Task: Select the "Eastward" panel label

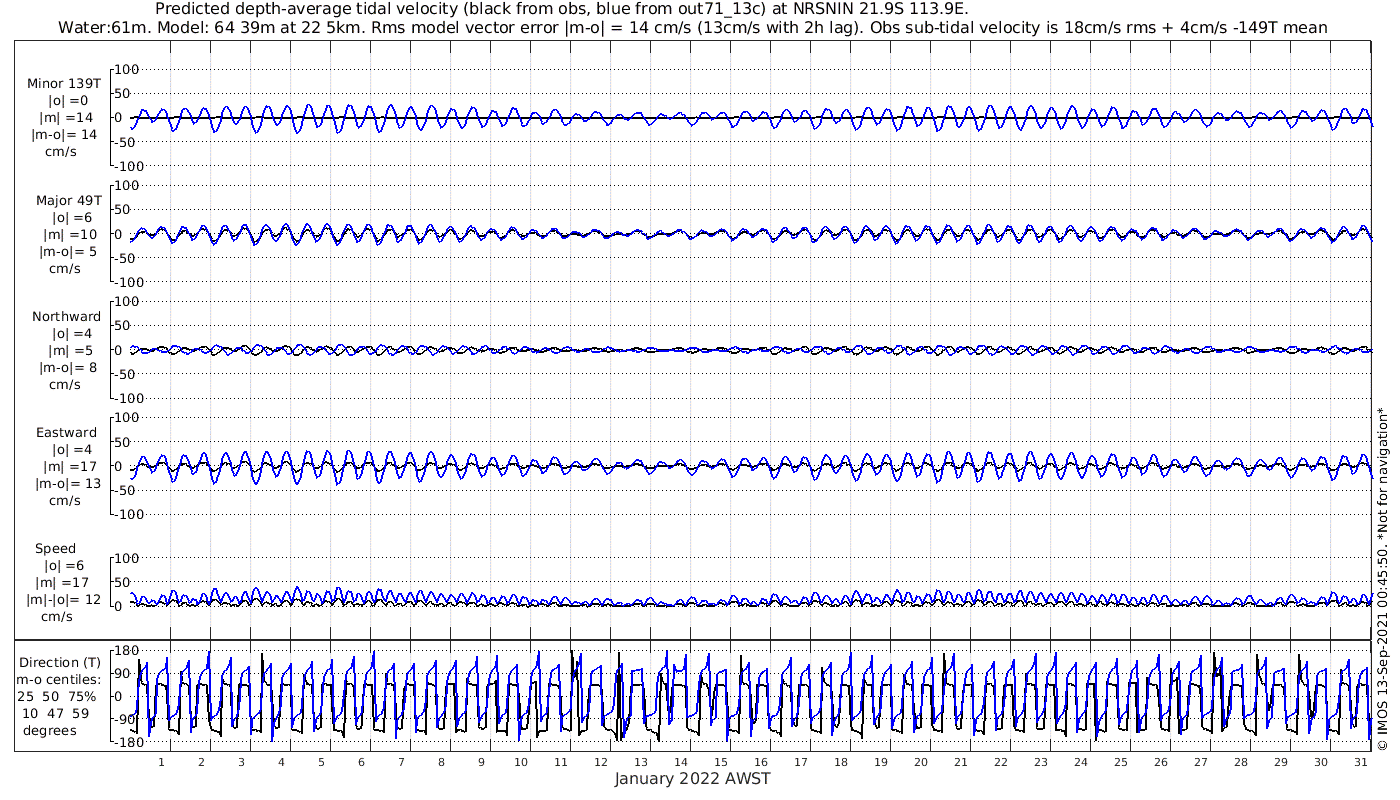Action: (67, 432)
